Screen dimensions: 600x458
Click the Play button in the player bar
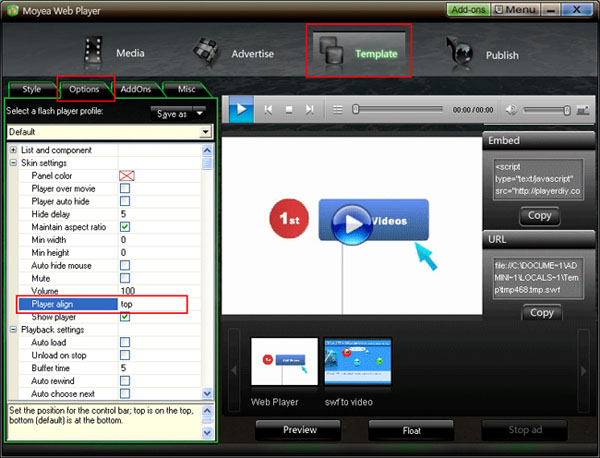(241, 110)
